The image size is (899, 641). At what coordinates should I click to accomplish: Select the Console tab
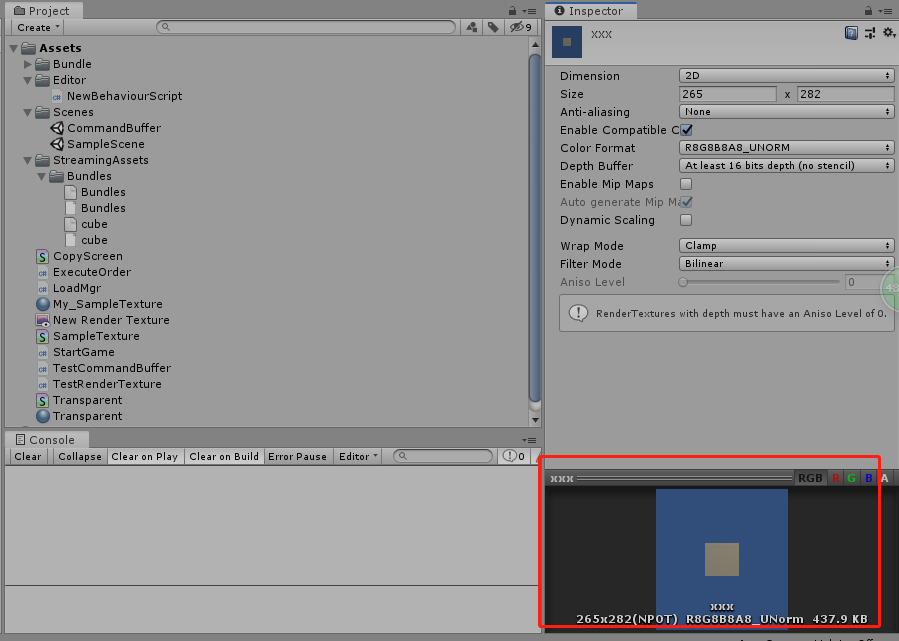(47, 439)
